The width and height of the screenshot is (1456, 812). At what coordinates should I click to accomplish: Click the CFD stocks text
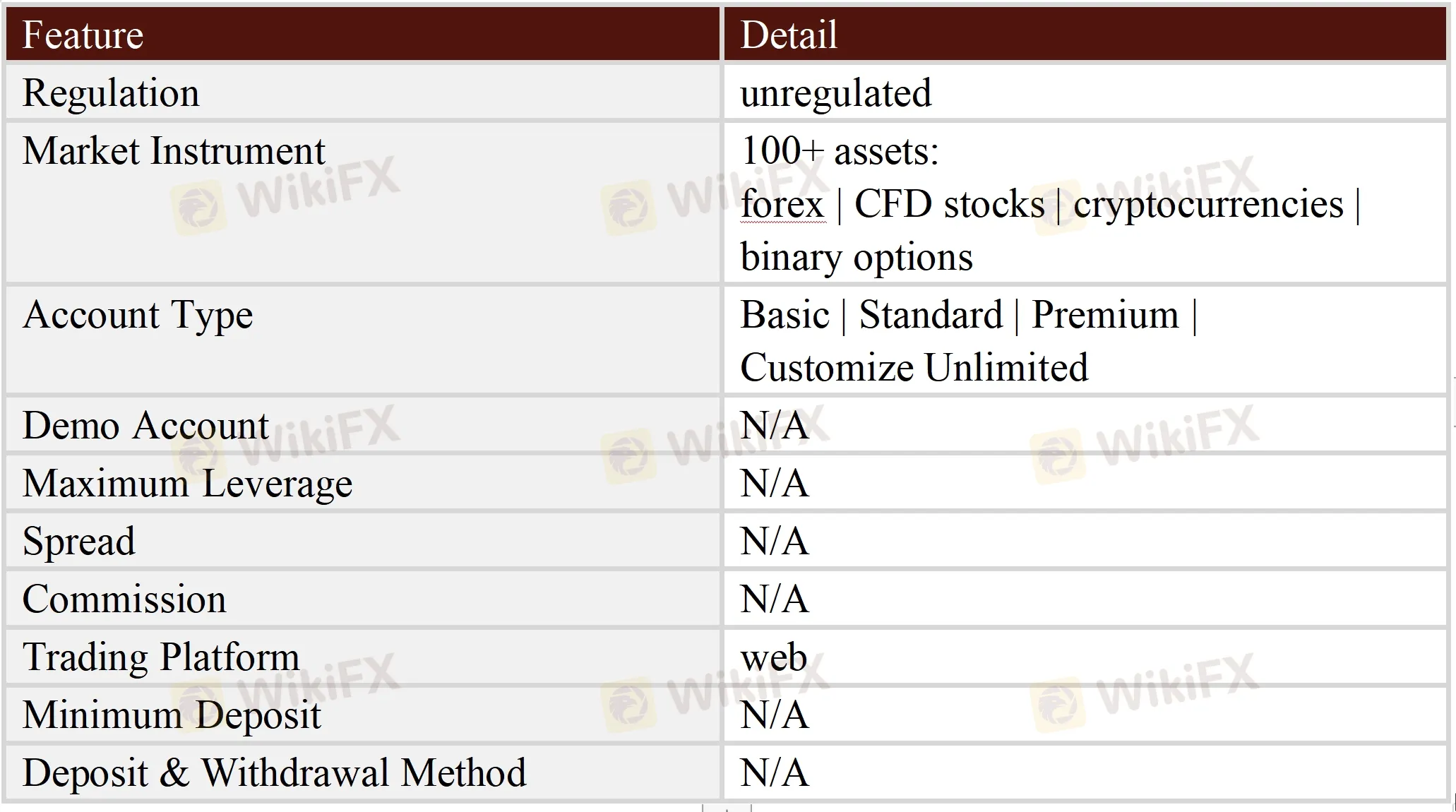(948, 205)
